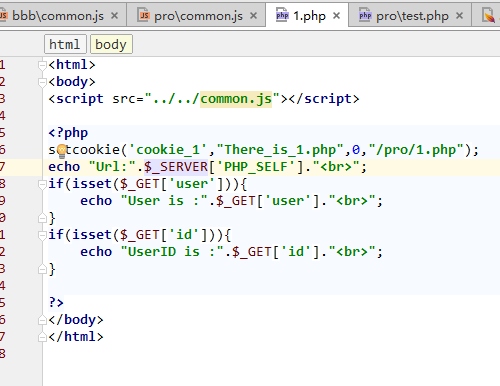Click the PHP file icon of 1.php tab
Image resolution: width=500 pixels, height=386 pixels.
click(282, 15)
